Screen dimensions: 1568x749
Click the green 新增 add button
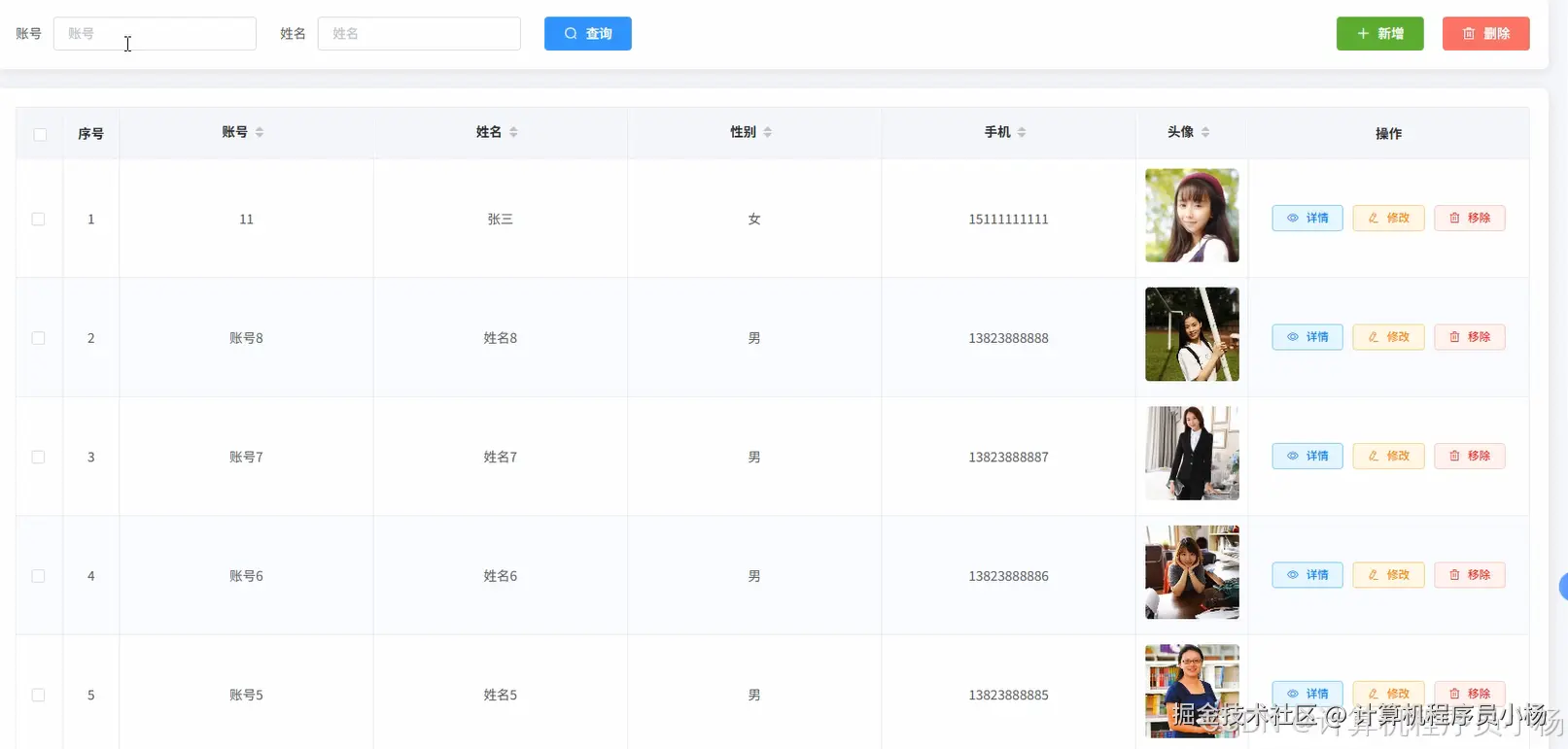click(x=1379, y=34)
